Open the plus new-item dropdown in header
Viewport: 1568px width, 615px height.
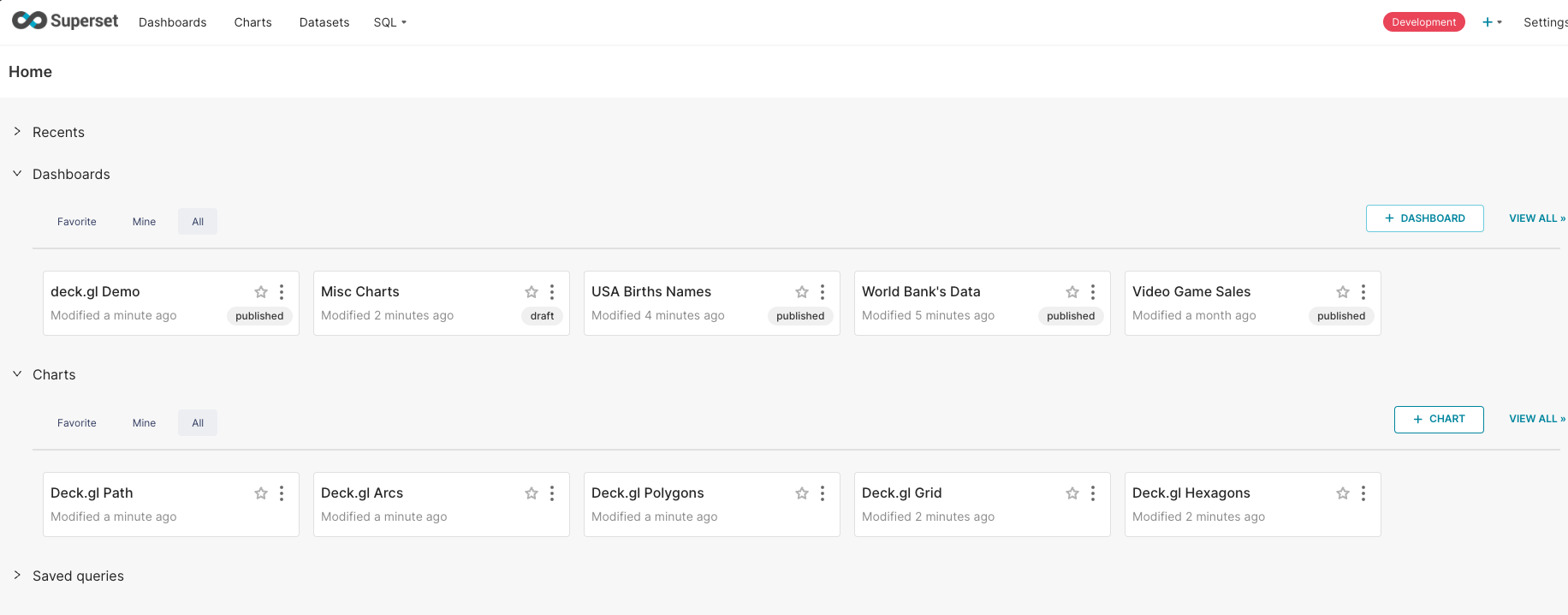(1492, 22)
